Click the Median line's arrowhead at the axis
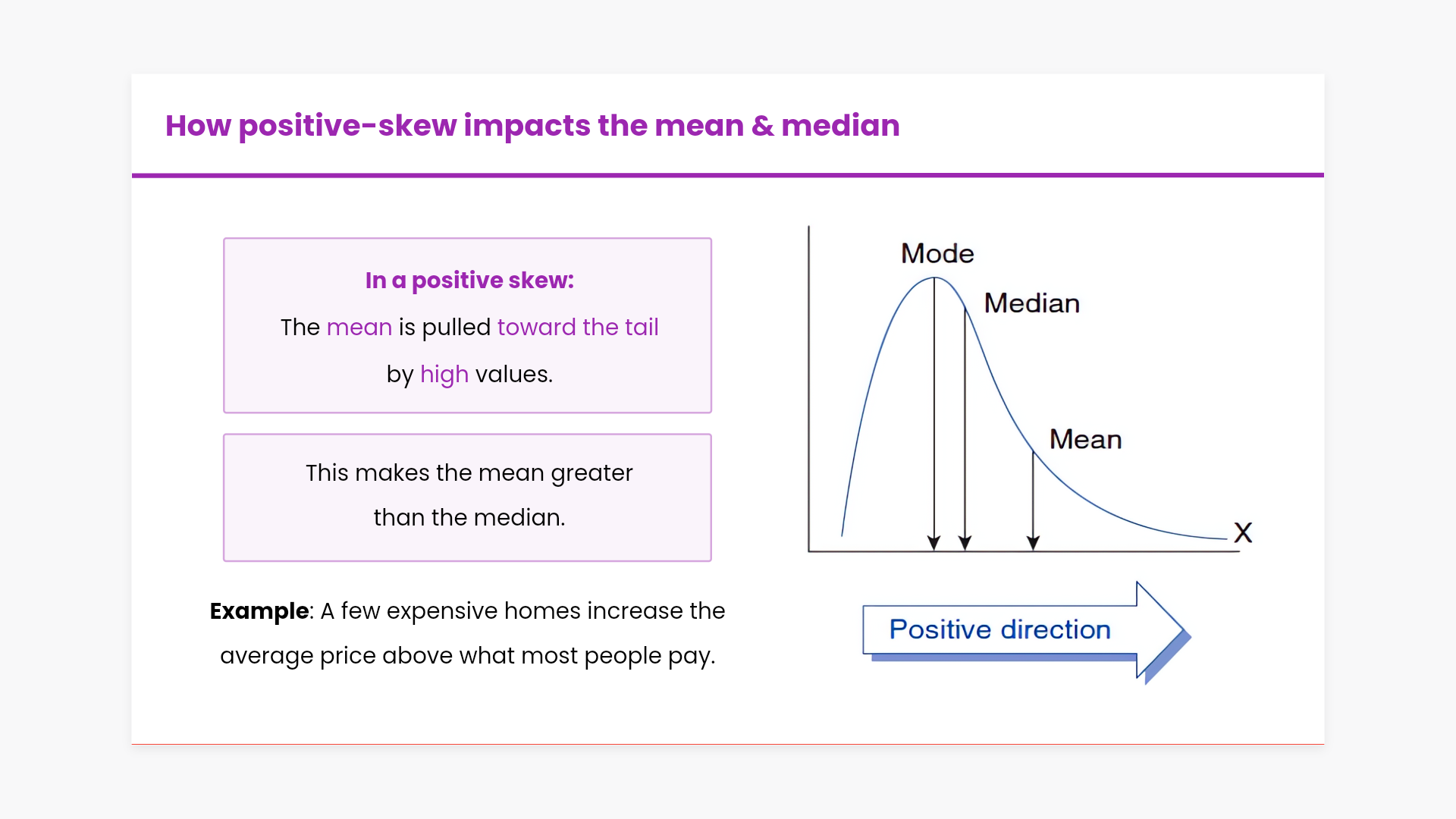The width and height of the screenshot is (1456, 819). (965, 543)
